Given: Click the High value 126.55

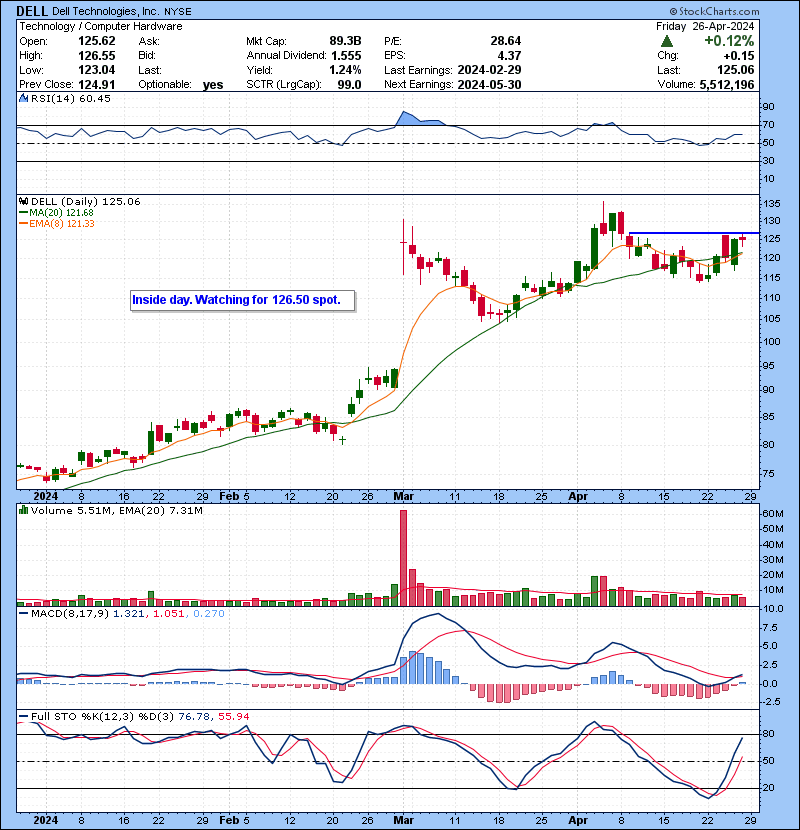Looking at the screenshot, I should tap(96, 56).
